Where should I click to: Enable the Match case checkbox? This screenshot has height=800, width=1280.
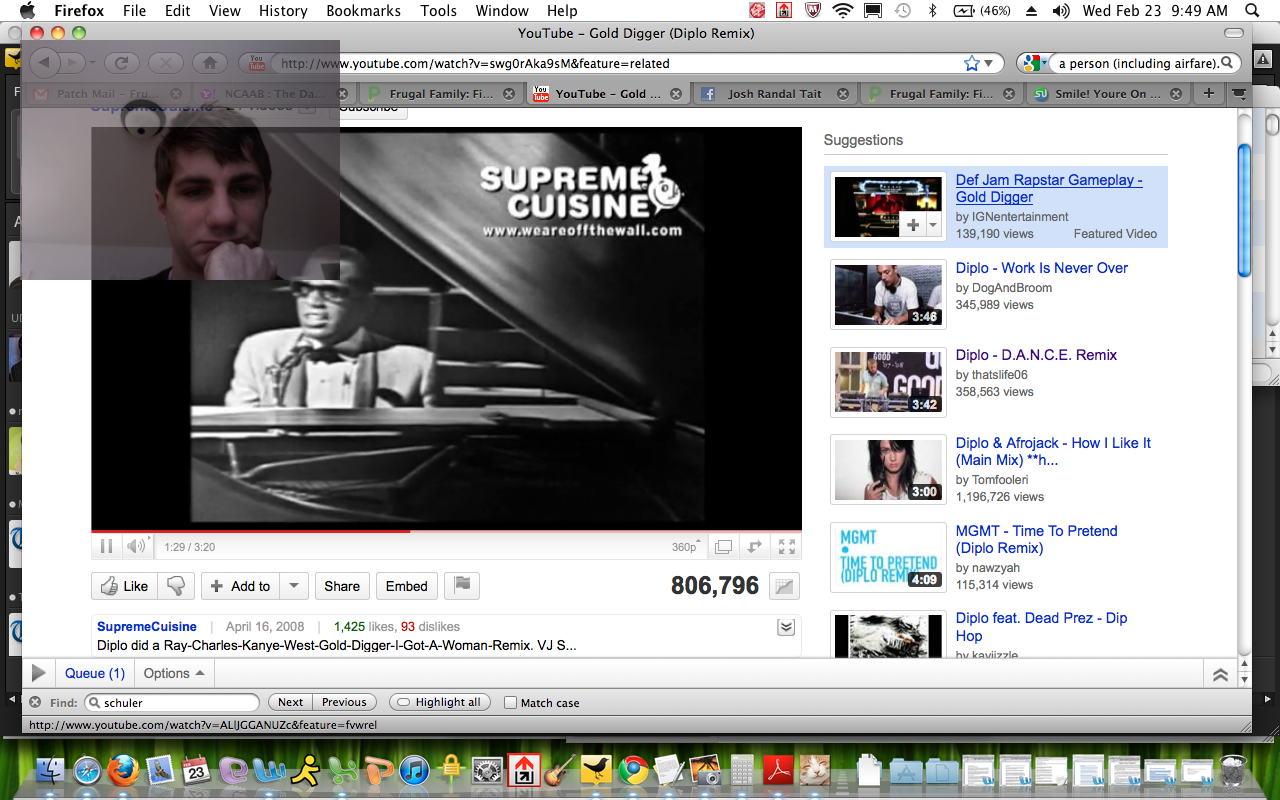[x=510, y=703]
